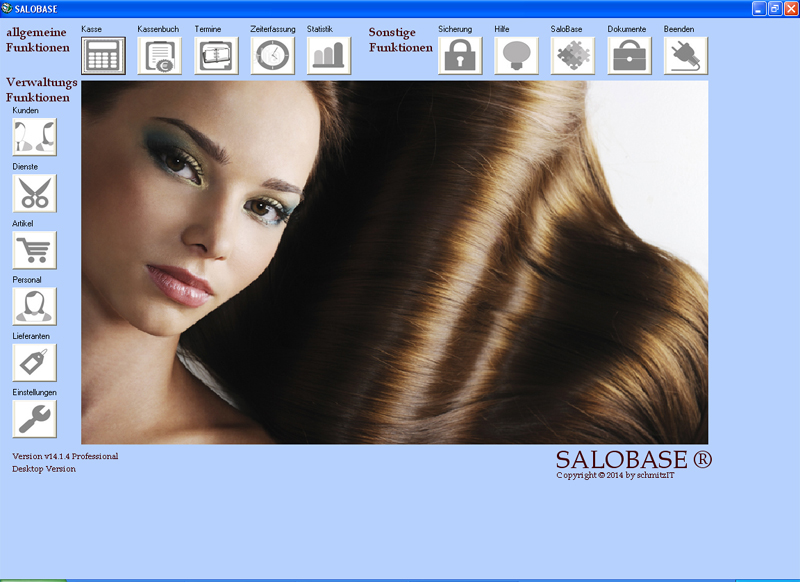800x582 pixels.
Task: Open Hilfe light bulb icon
Action: click(516, 56)
